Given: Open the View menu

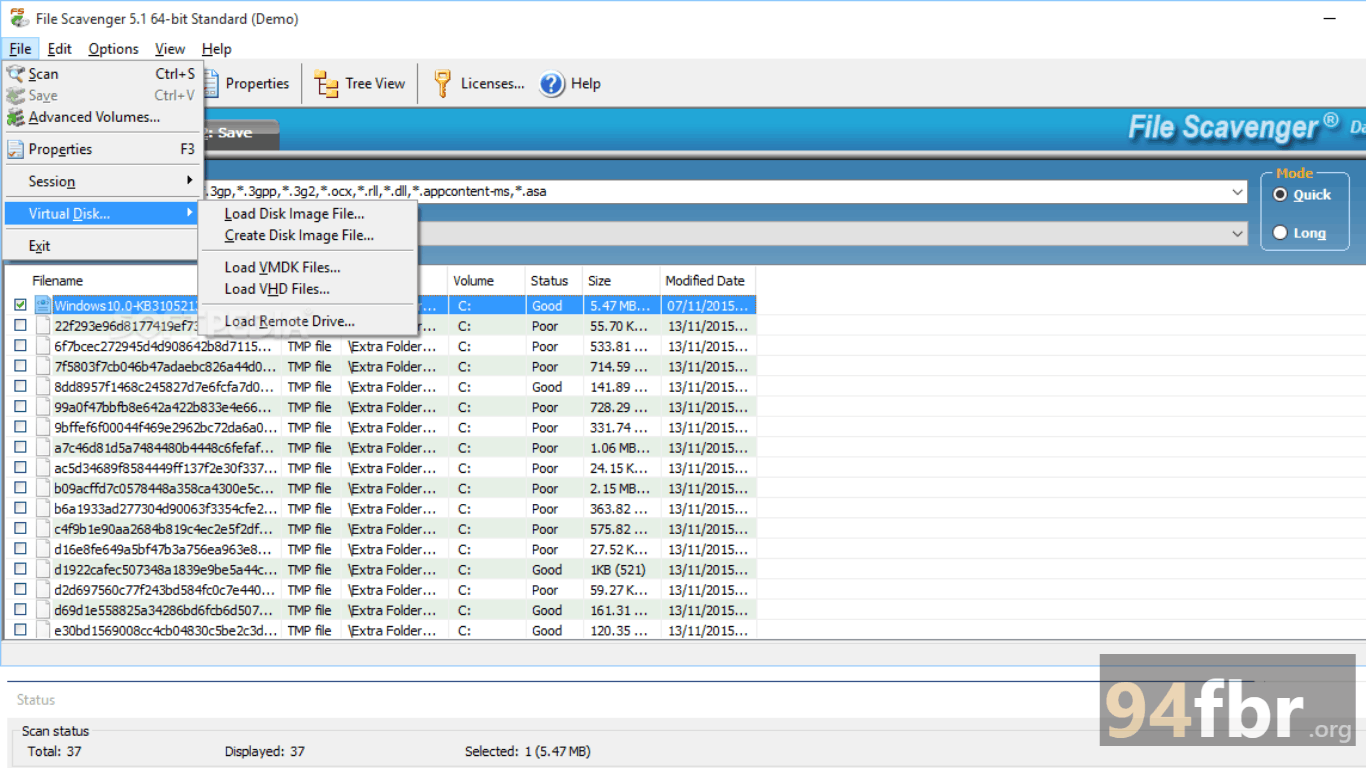Looking at the screenshot, I should click(170, 48).
